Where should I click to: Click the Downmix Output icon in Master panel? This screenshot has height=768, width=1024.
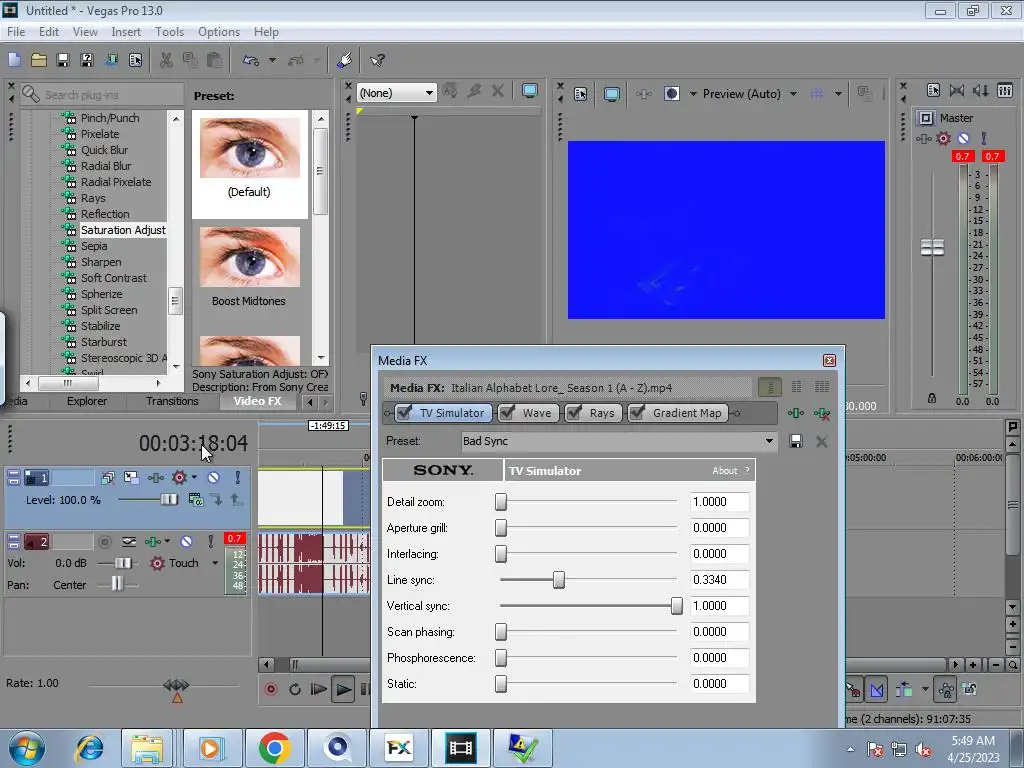[957, 90]
